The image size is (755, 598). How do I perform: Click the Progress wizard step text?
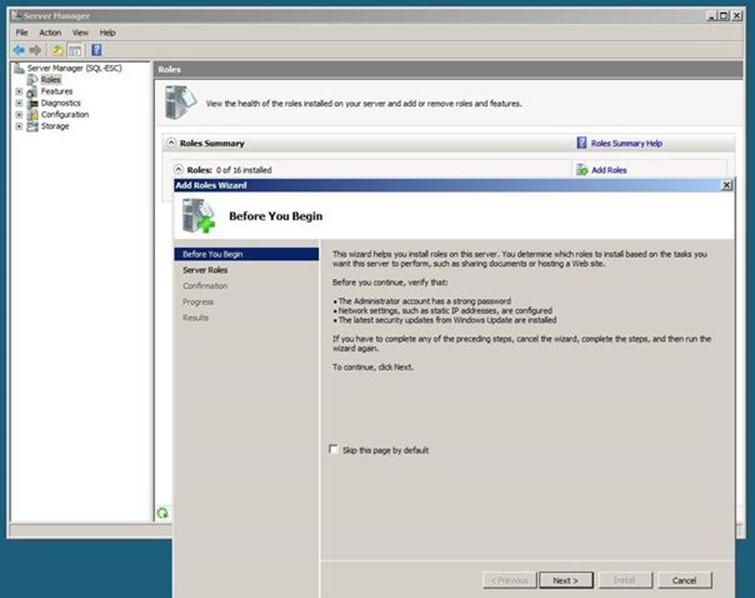[x=198, y=302]
